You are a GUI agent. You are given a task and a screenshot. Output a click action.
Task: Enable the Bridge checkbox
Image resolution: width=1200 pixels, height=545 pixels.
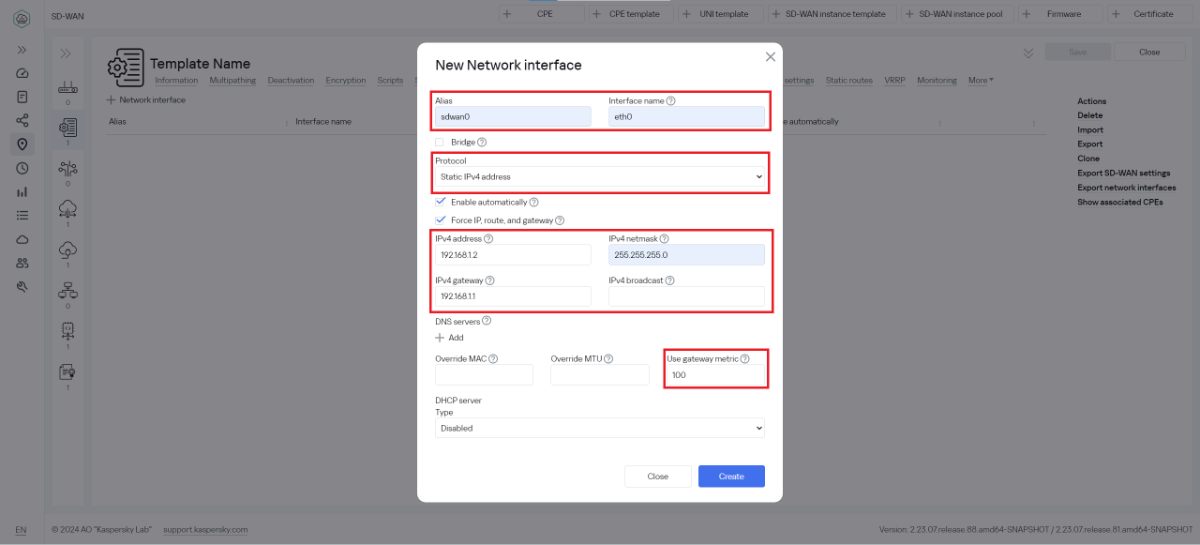440,143
